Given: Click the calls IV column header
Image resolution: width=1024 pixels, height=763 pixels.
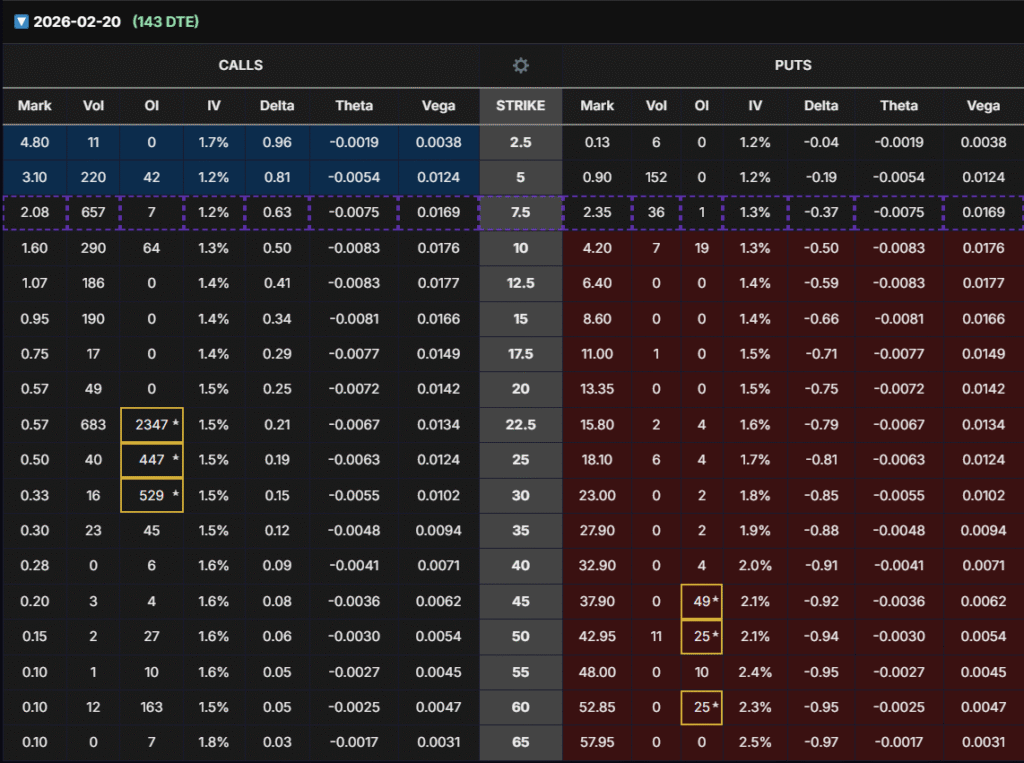Looking at the screenshot, I should (213, 106).
